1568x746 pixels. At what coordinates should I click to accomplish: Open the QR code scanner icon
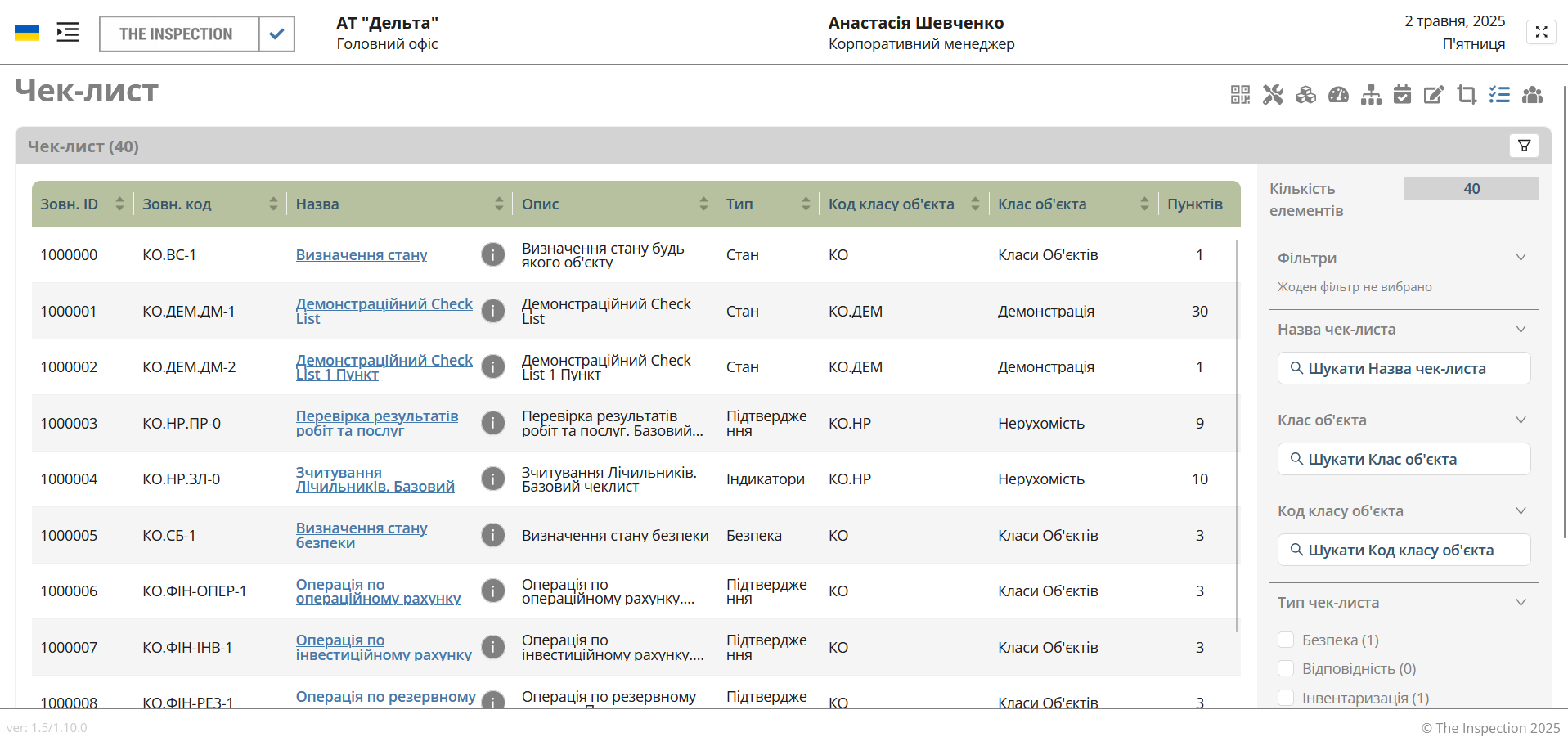[x=1240, y=95]
